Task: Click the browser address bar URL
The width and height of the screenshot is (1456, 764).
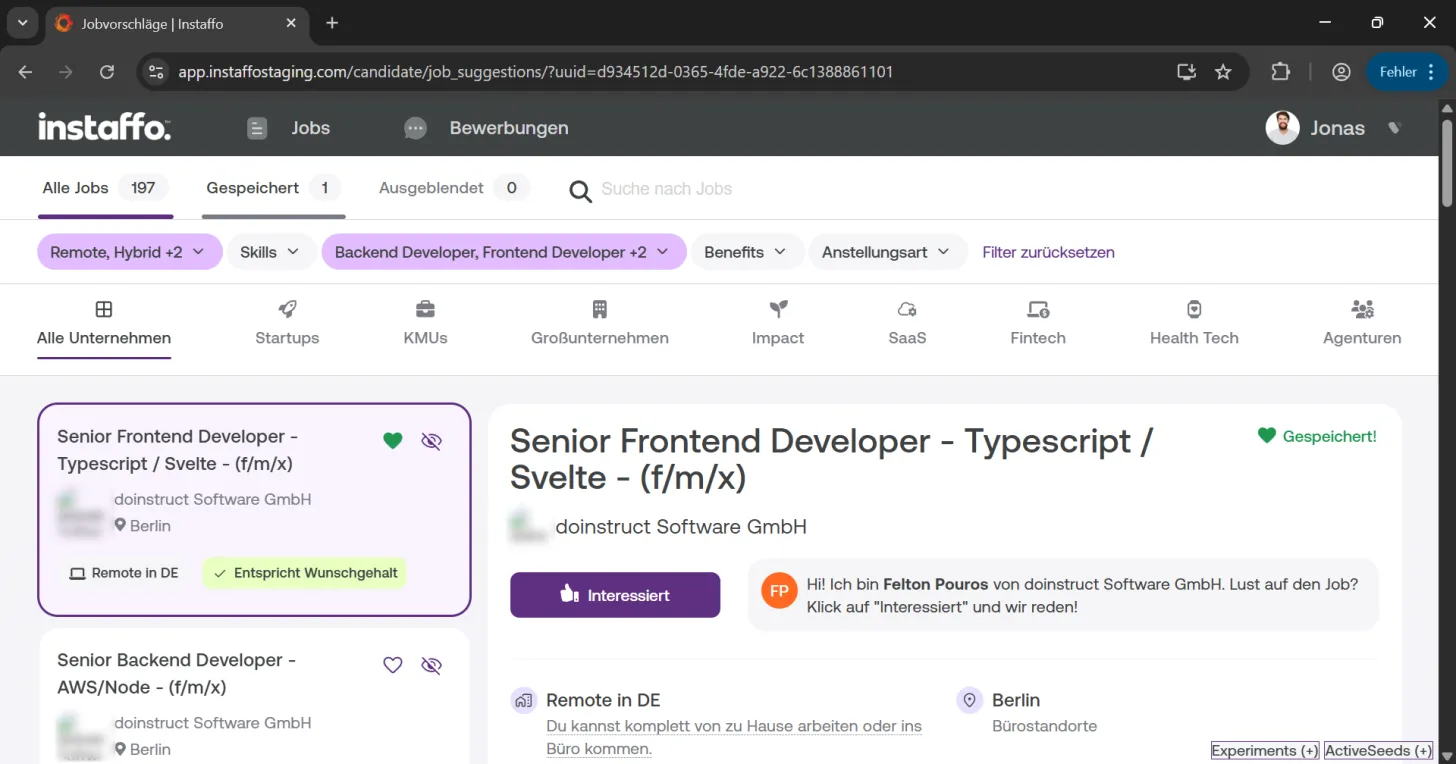Action: (x=535, y=72)
